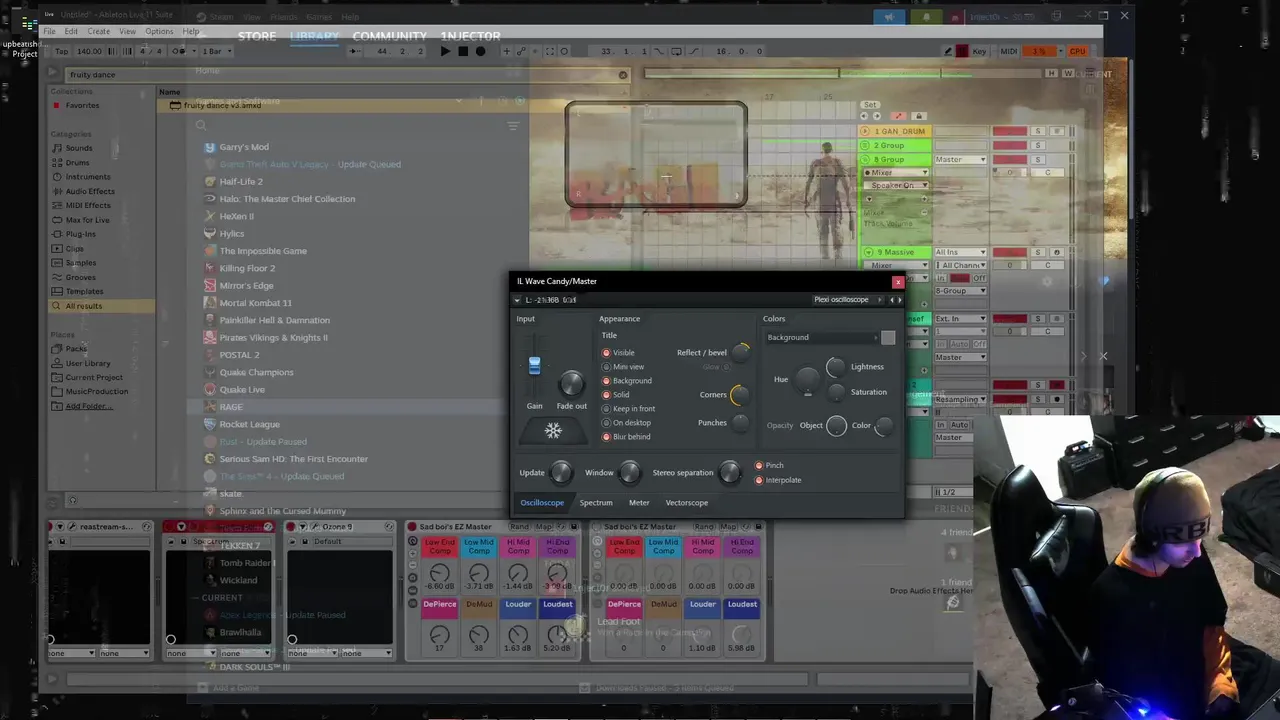The image size is (1280, 720).
Task: Toggle the Solid option in Wave Candy
Action: 606,395
